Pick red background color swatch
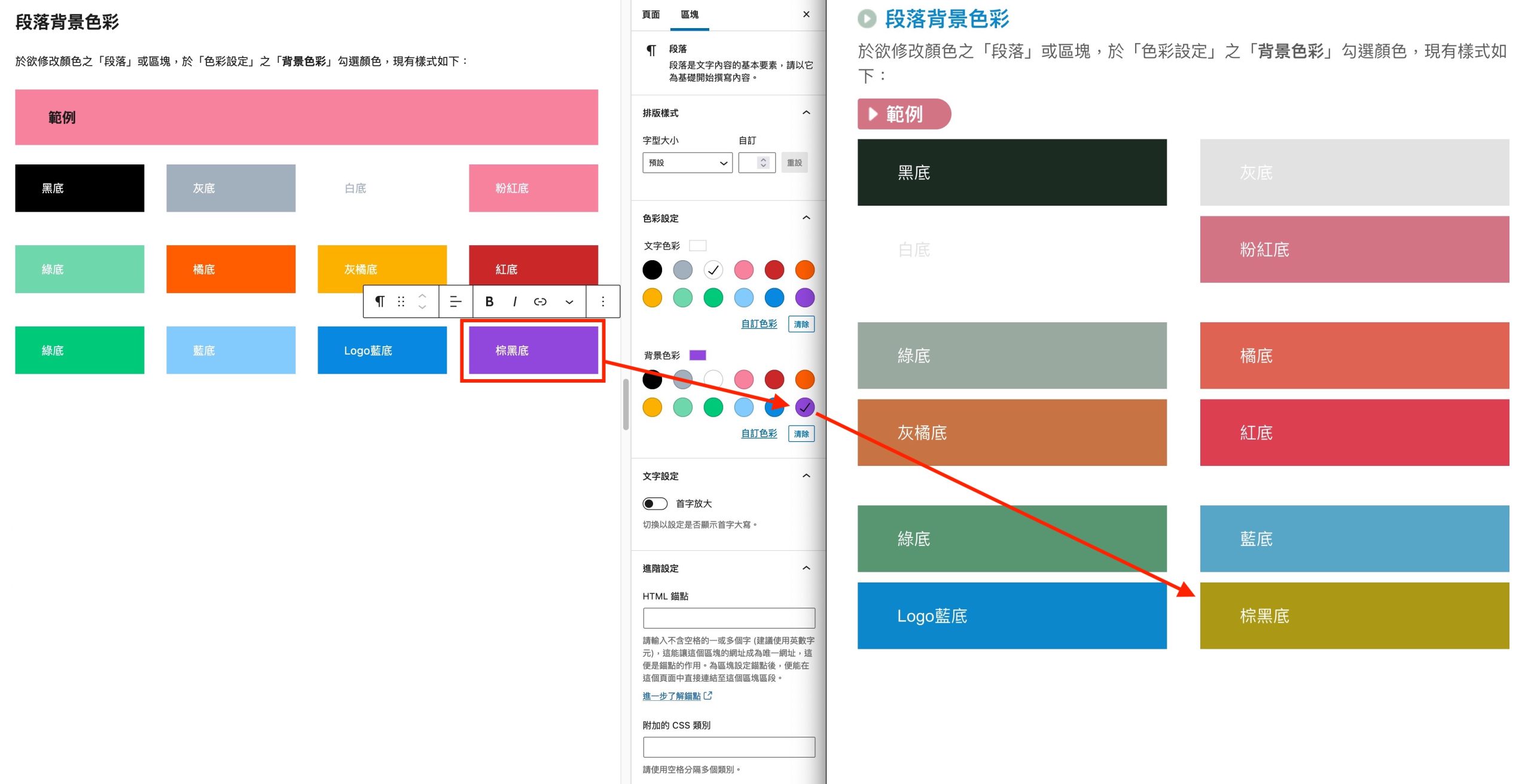Screen dimensions: 1531x784 774,379
